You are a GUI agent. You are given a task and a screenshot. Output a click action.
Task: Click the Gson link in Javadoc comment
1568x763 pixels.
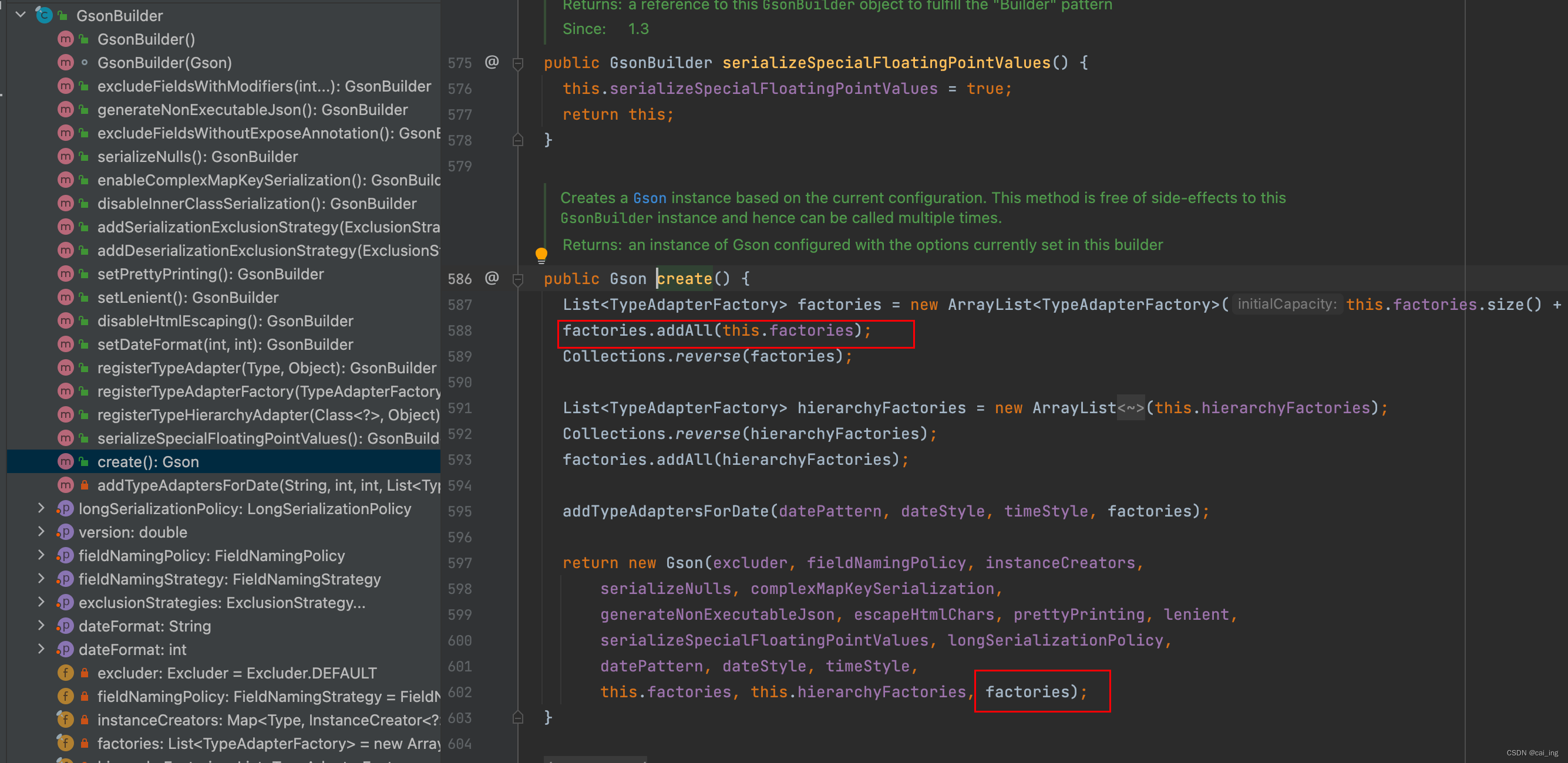click(x=649, y=198)
